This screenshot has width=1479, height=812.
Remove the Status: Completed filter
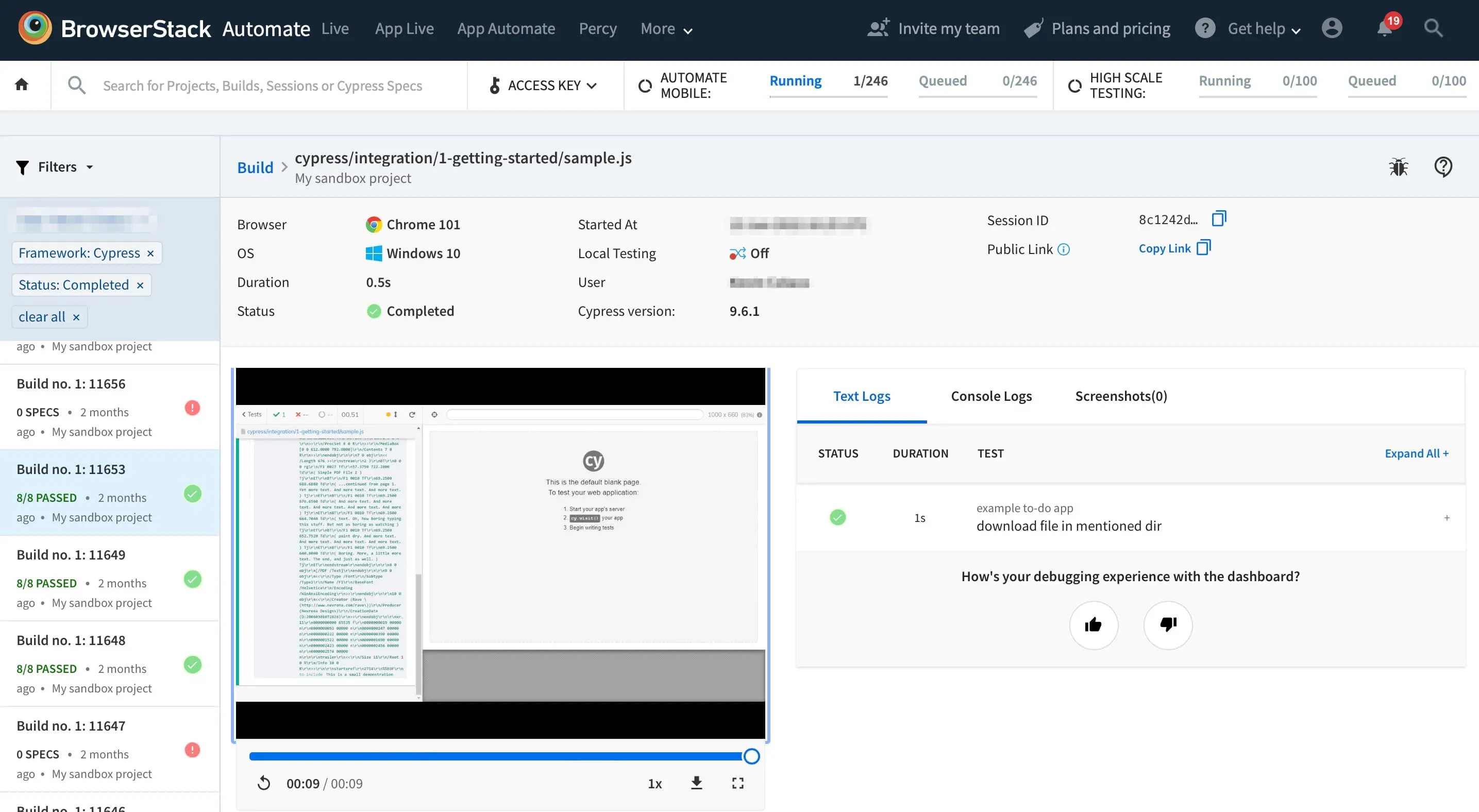[140, 285]
